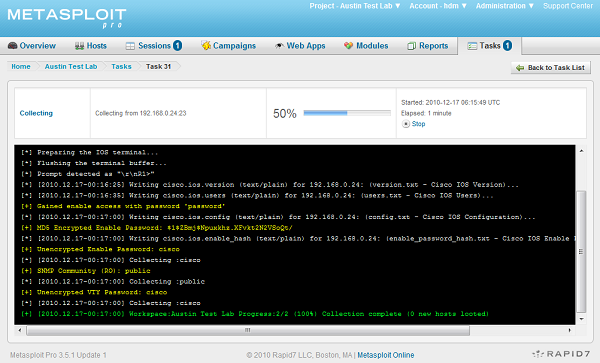Viewport: 600px width, 363px height.
Task: Switch to the Reports tab
Action: pyautogui.click(x=428, y=46)
